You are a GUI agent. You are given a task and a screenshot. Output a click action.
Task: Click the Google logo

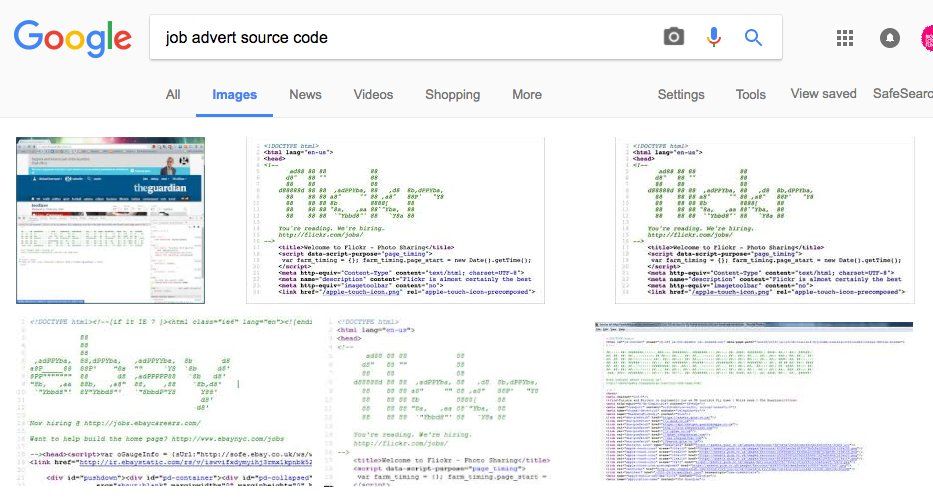pyautogui.click(x=72, y=38)
